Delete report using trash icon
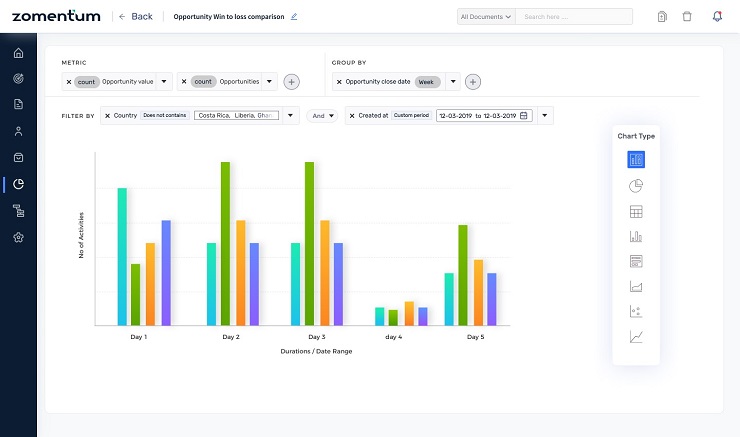 [687, 17]
